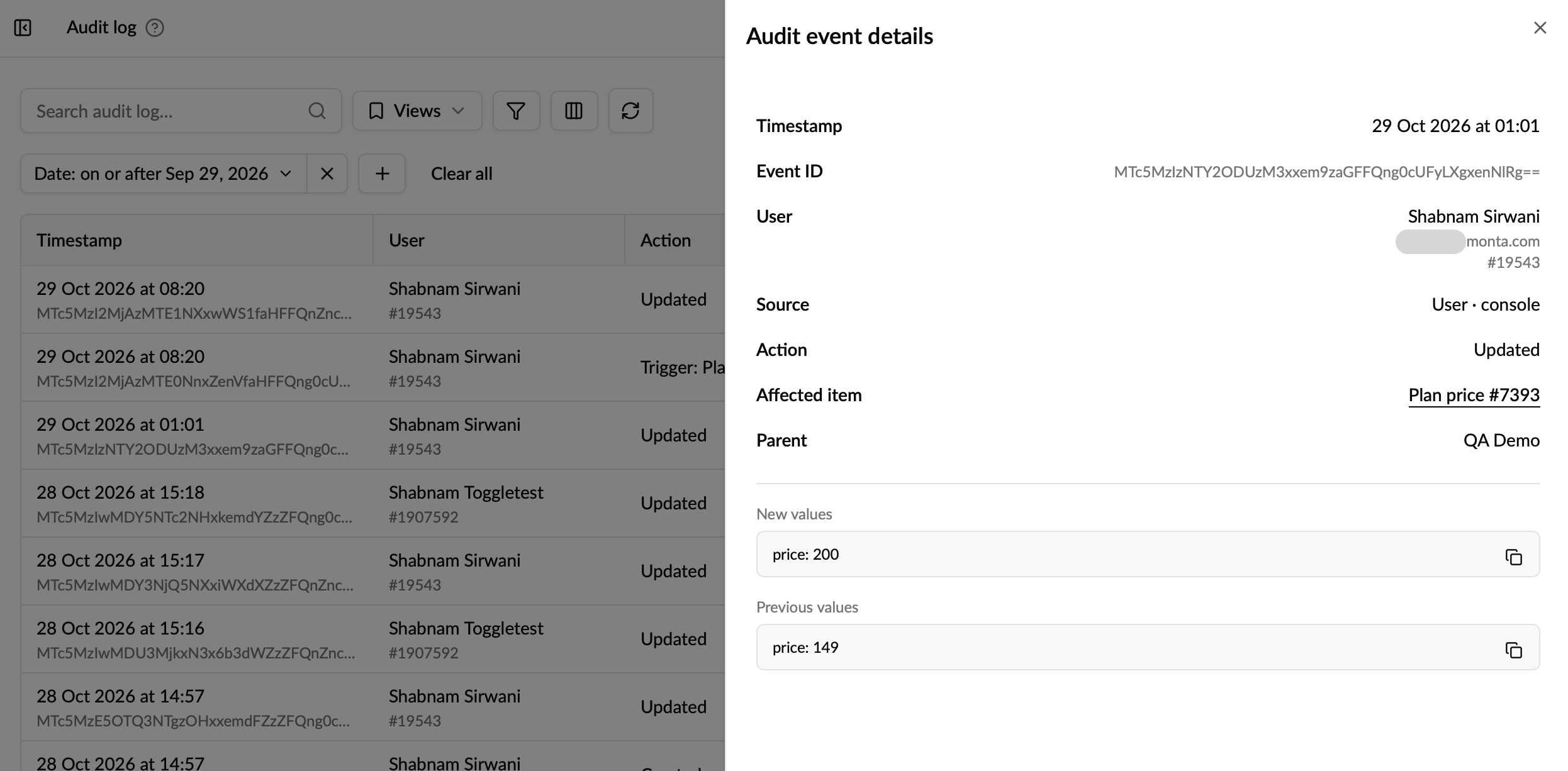Click the QA Demo parent value
Image resolution: width=1568 pixels, height=771 pixels.
tap(1501, 440)
